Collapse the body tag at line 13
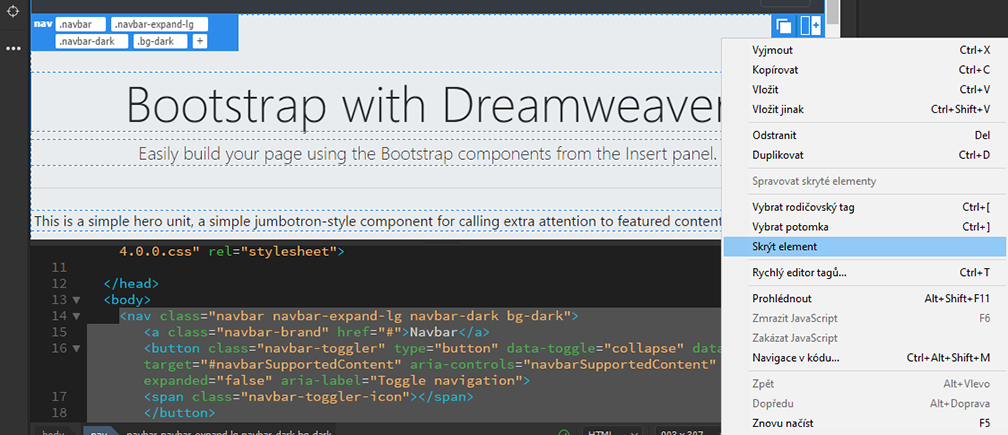This screenshot has width=1008, height=435. pos(77,300)
